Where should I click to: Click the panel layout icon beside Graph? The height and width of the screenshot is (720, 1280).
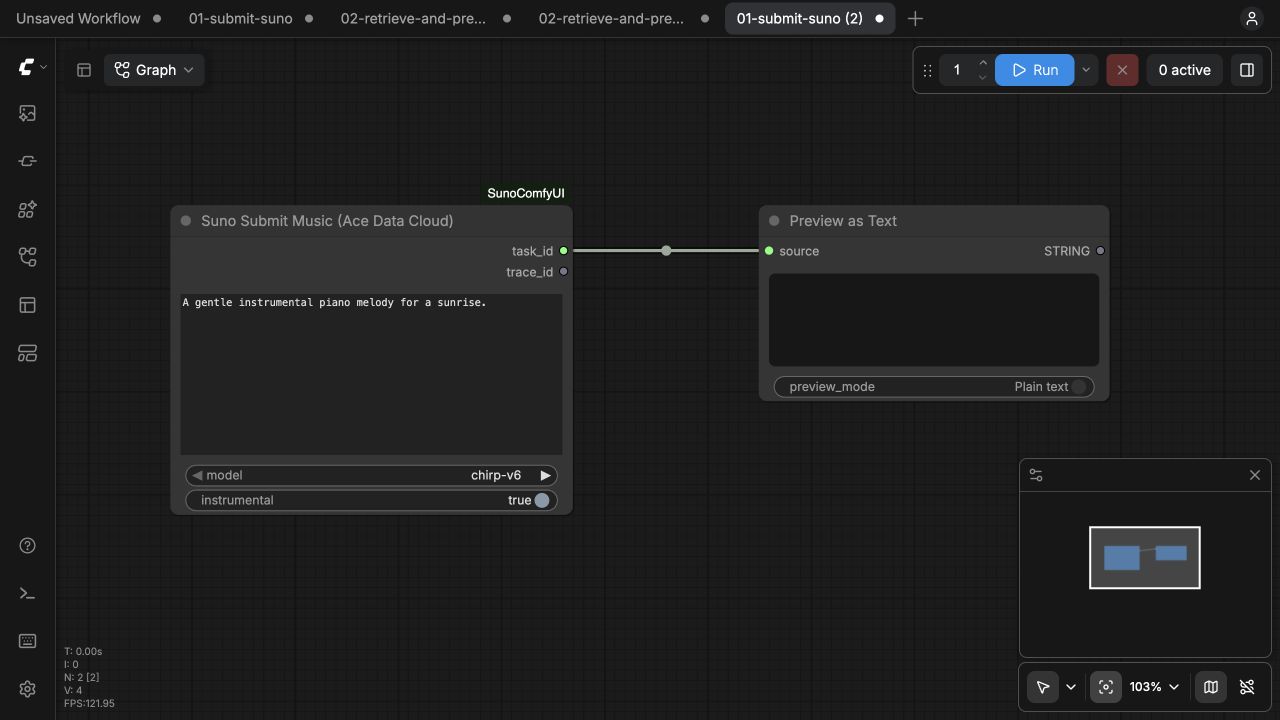pos(84,70)
